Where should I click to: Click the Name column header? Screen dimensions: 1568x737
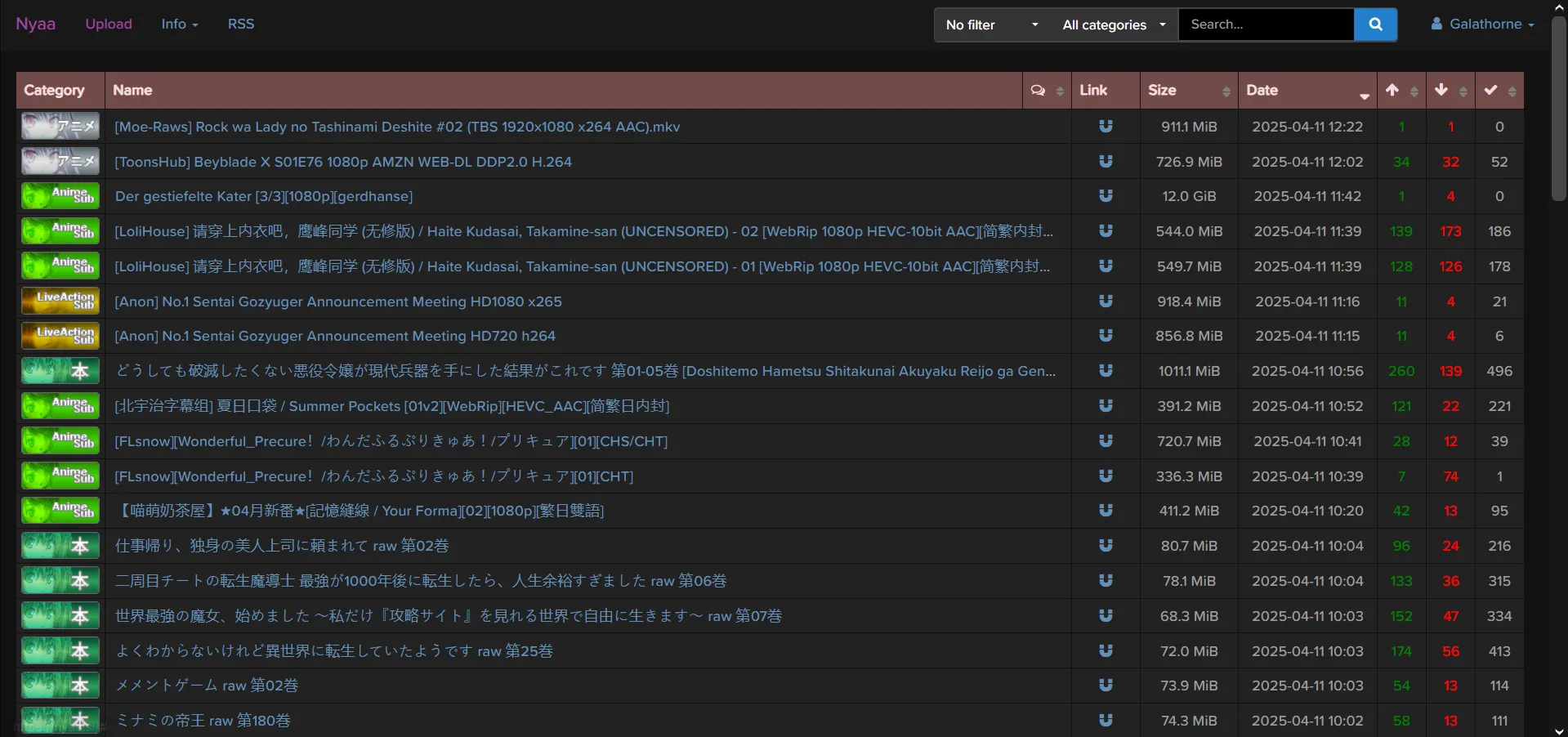tap(564, 91)
